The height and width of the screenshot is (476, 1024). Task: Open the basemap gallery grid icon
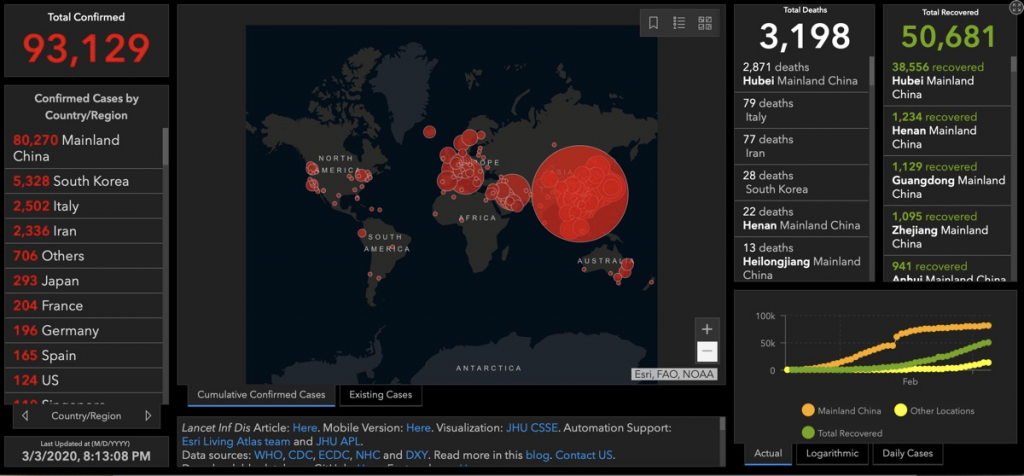coord(705,23)
